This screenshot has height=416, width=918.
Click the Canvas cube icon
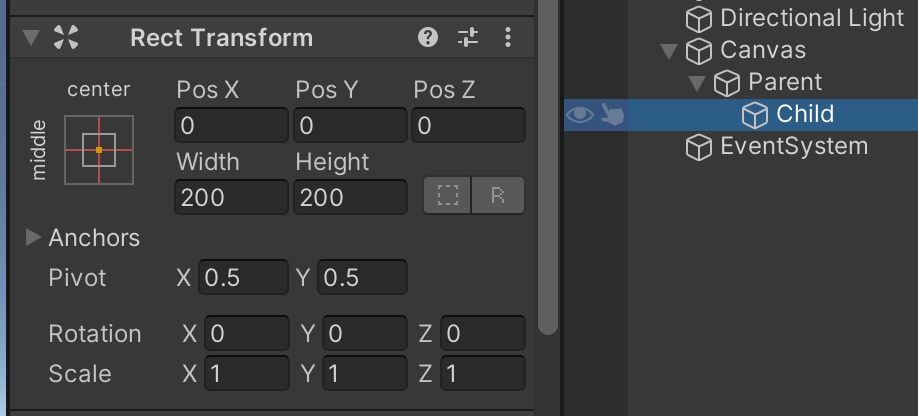coord(698,50)
